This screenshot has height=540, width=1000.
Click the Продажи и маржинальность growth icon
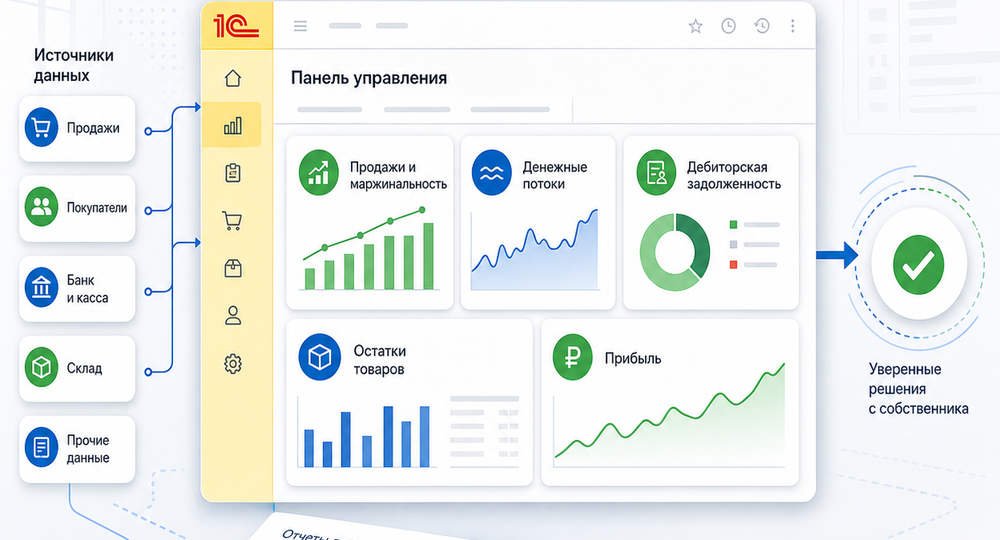(318, 173)
